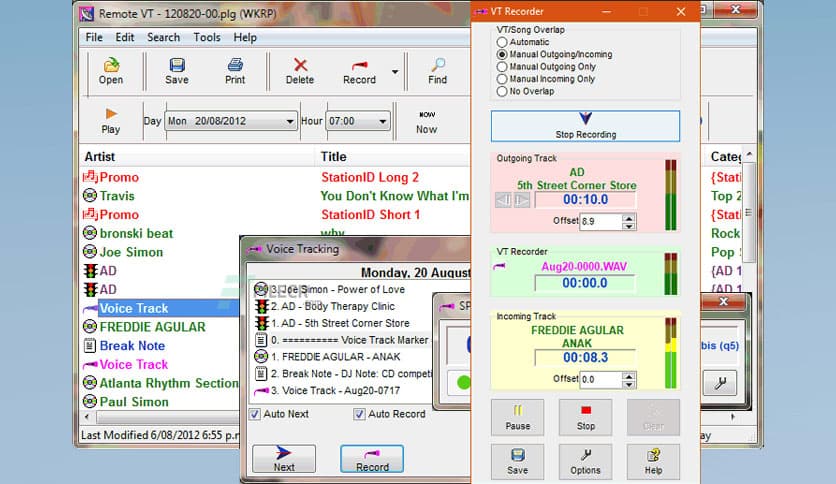Click the Remote VT application title icon
The width and height of the screenshot is (836, 484).
click(86, 13)
